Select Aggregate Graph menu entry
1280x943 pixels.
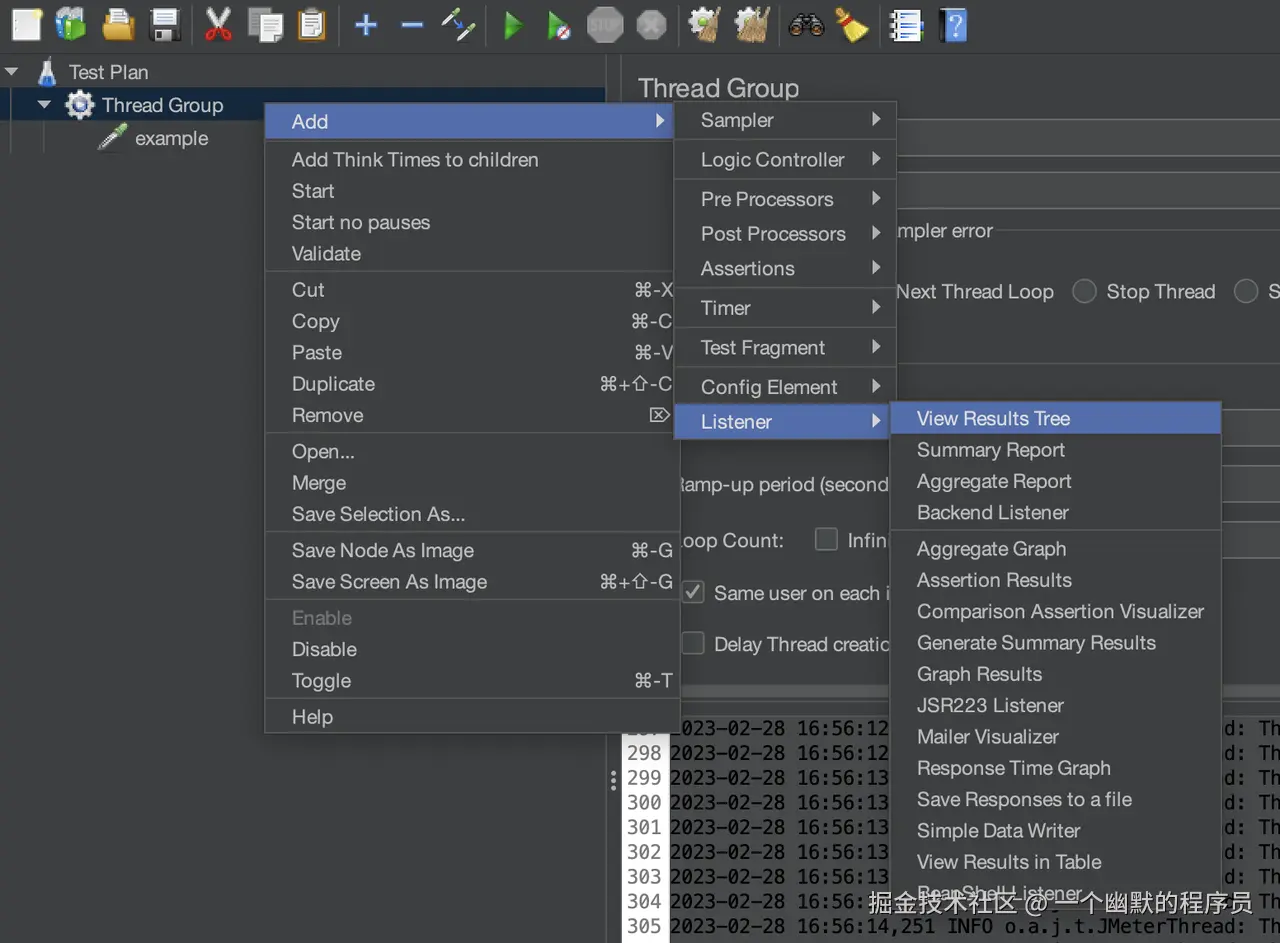[x=1055, y=549]
